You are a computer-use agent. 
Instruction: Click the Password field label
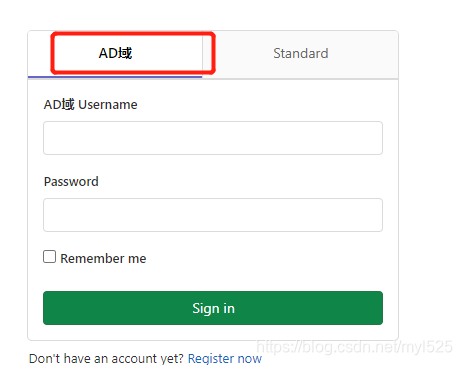[x=71, y=182]
